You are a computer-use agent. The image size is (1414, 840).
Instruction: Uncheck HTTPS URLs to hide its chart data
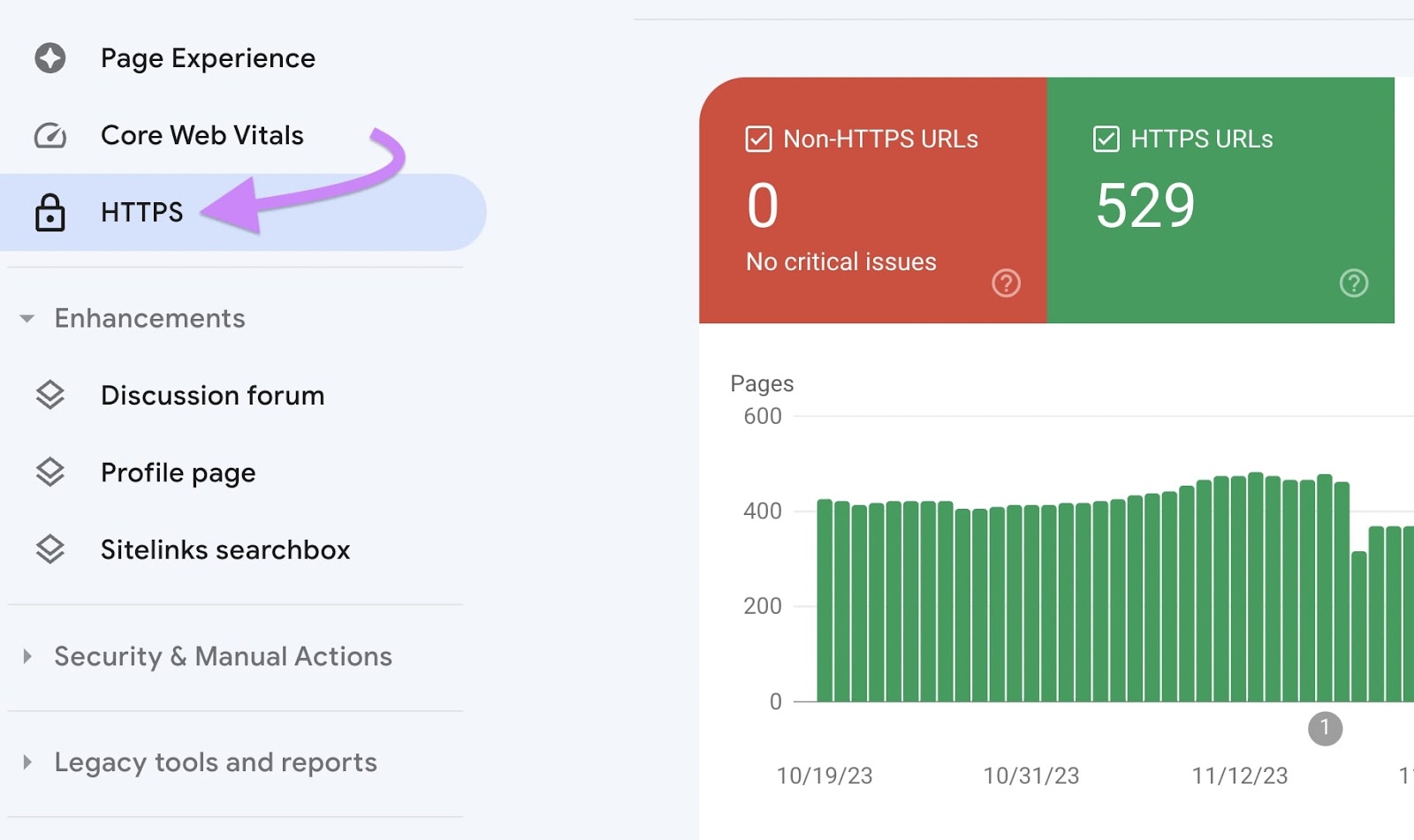[1106, 138]
